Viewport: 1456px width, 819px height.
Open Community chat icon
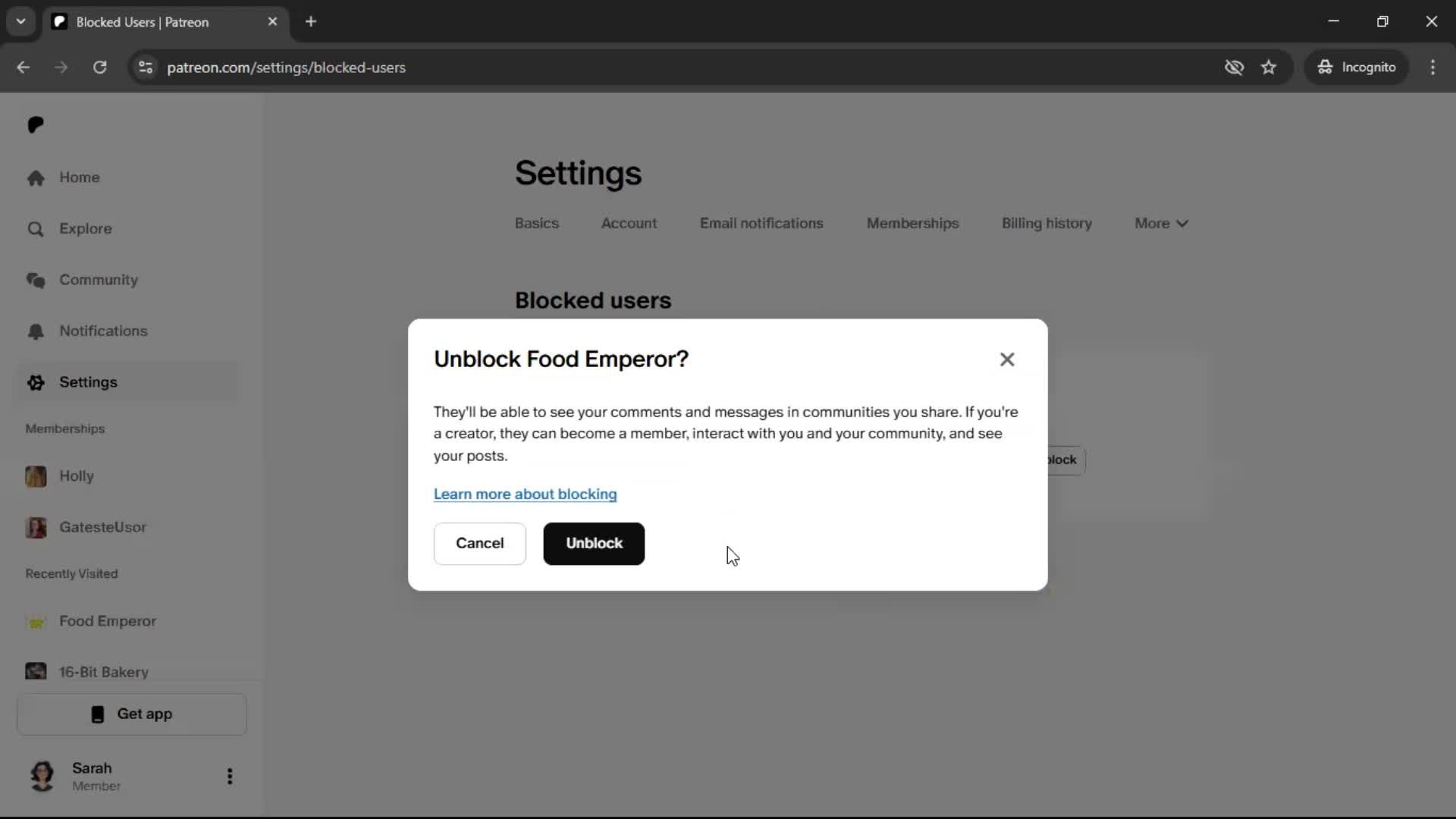tap(36, 280)
